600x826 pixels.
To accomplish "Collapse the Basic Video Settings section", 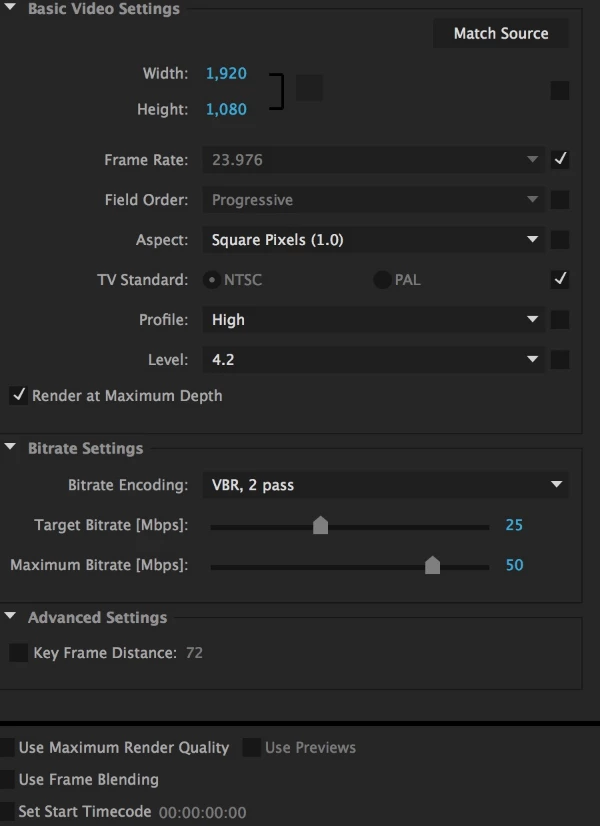I will point(10,7).
